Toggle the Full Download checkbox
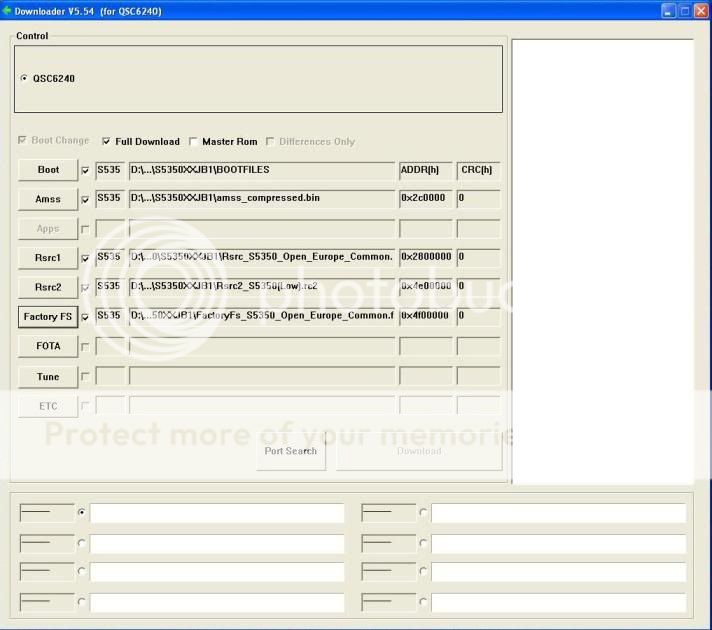The image size is (712, 630). tap(107, 142)
